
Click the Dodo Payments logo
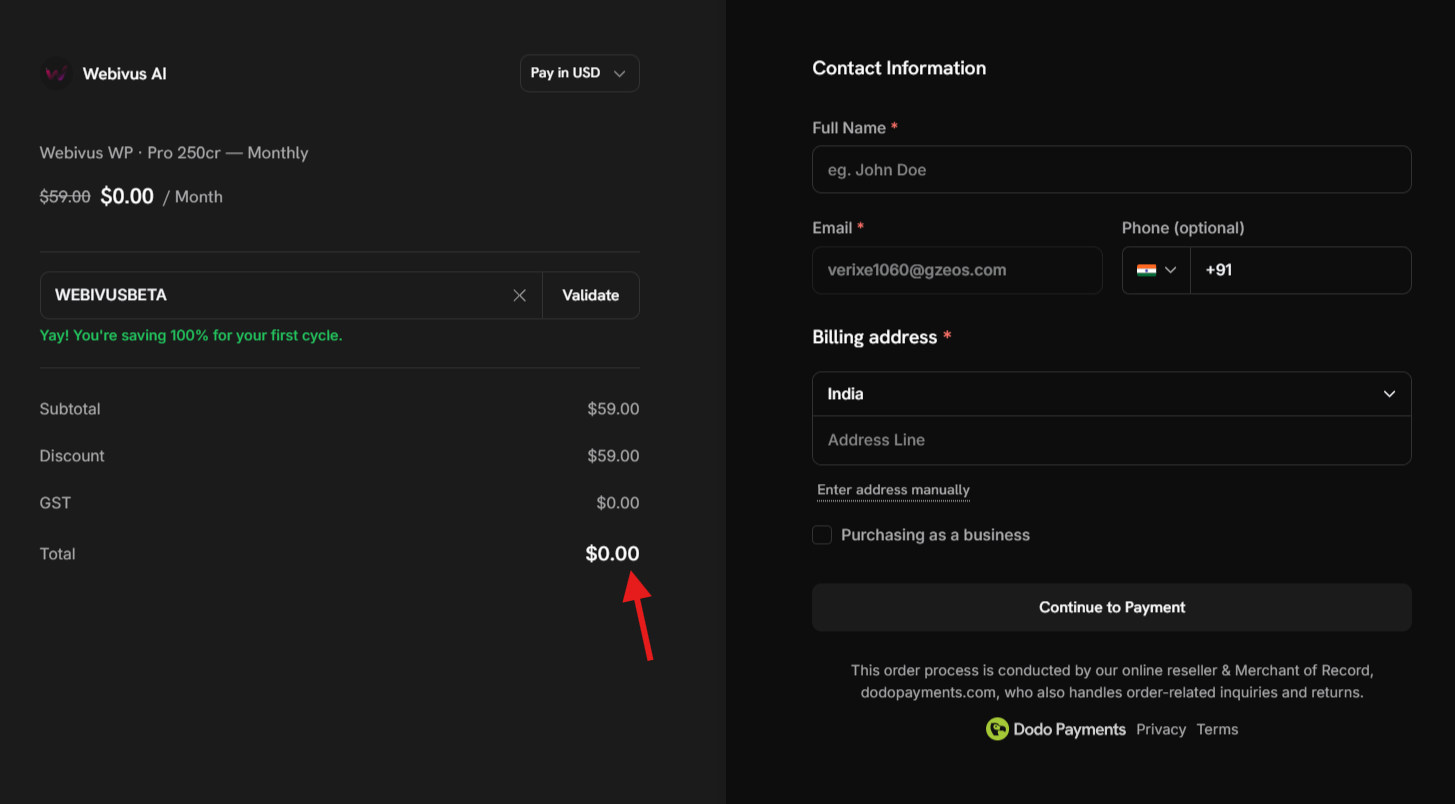tap(1055, 729)
